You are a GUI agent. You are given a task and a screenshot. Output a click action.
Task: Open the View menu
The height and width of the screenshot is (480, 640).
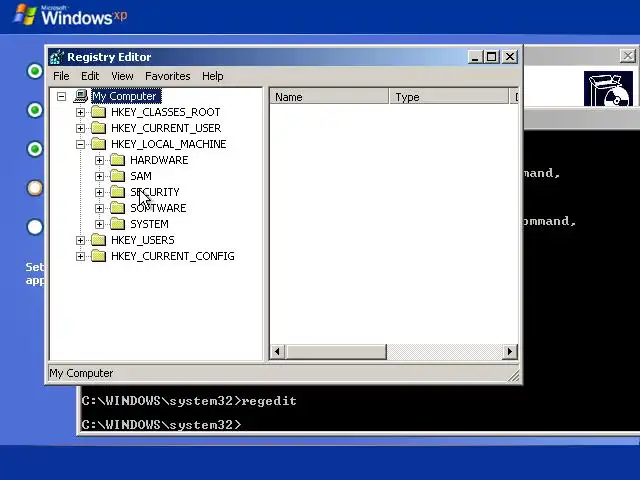122,76
